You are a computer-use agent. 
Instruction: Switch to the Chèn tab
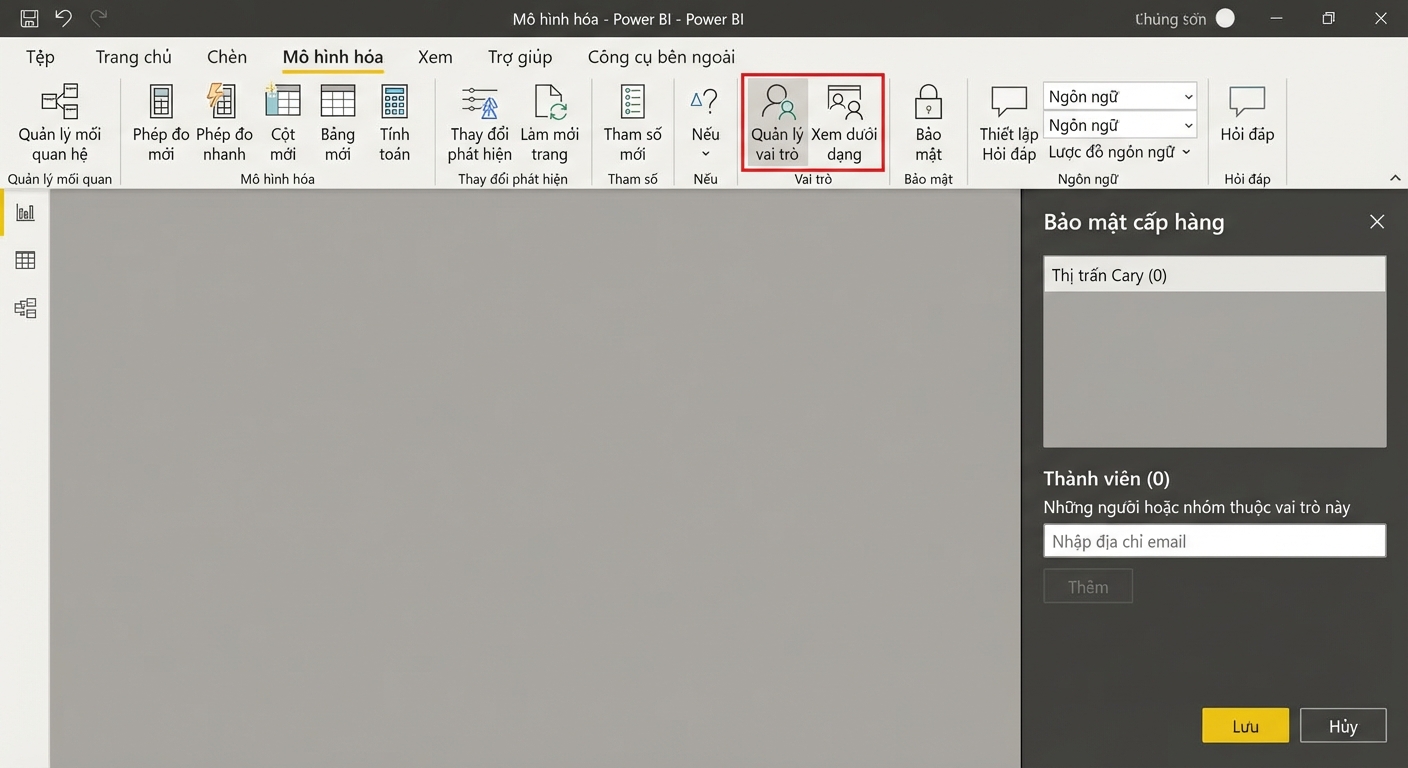pyautogui.click(x=227, y=57)
